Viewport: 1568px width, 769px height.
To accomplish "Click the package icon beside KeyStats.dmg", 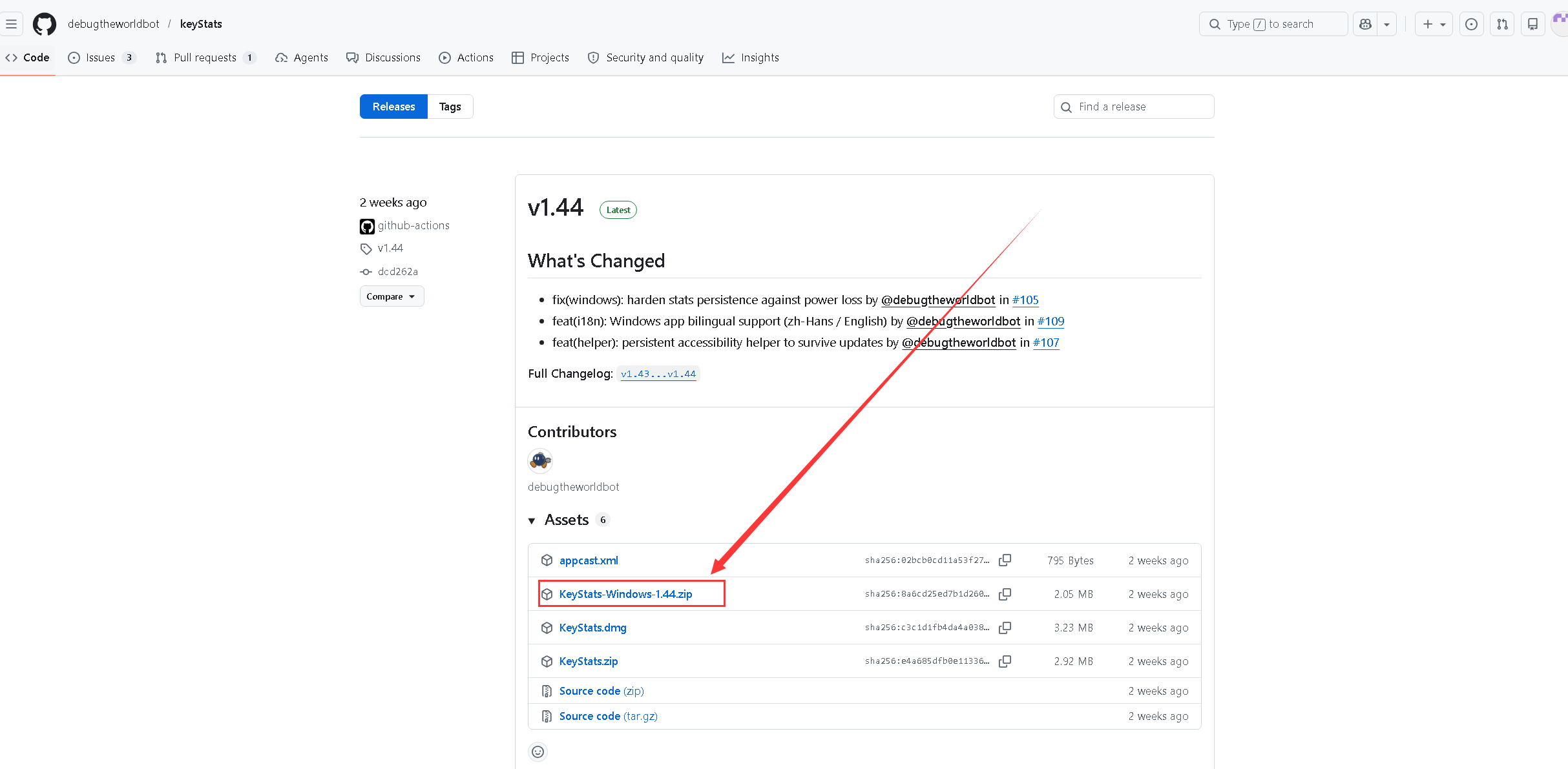I will point(547,628).
